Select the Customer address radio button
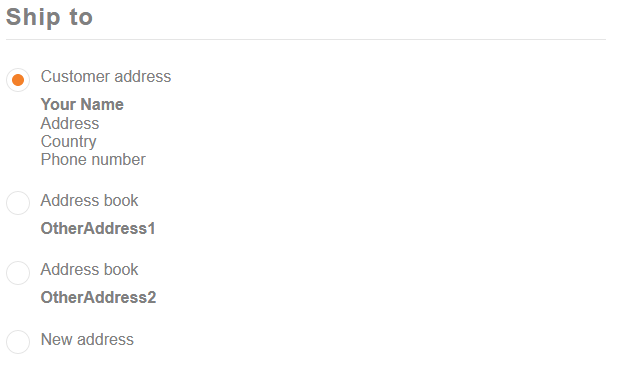The height and width of the screenshot is (373, 617). point(18,80)
